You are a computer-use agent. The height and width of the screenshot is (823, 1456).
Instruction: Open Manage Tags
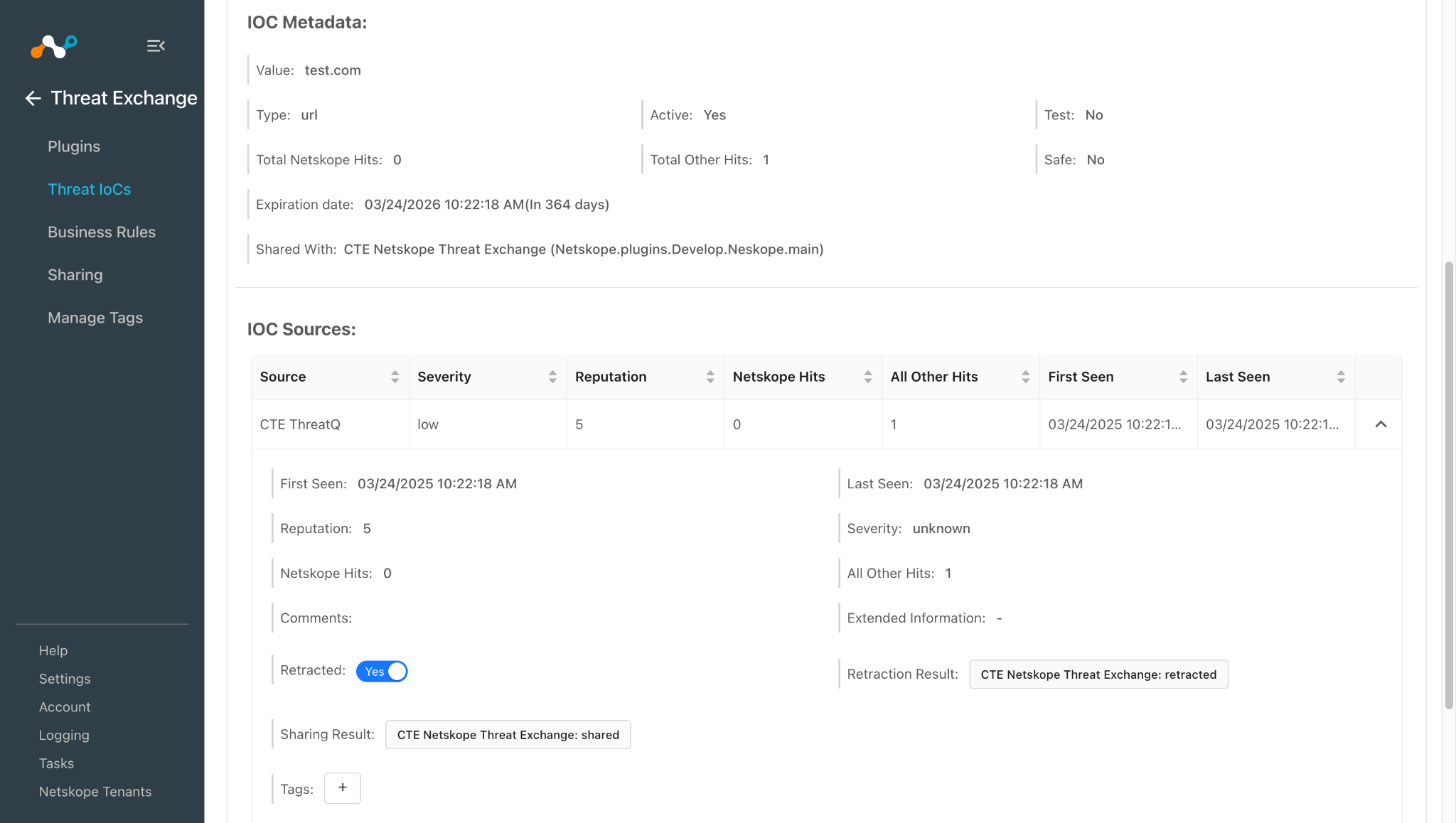[x=95, y=318]
